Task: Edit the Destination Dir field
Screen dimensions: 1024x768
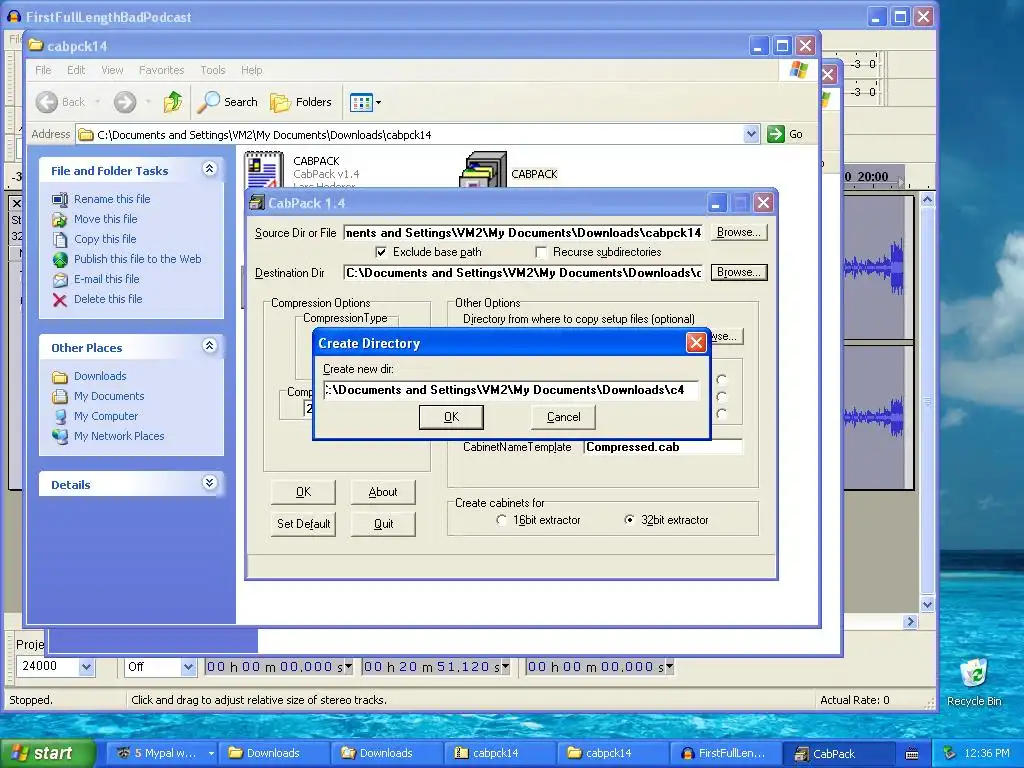Action: 523,272
